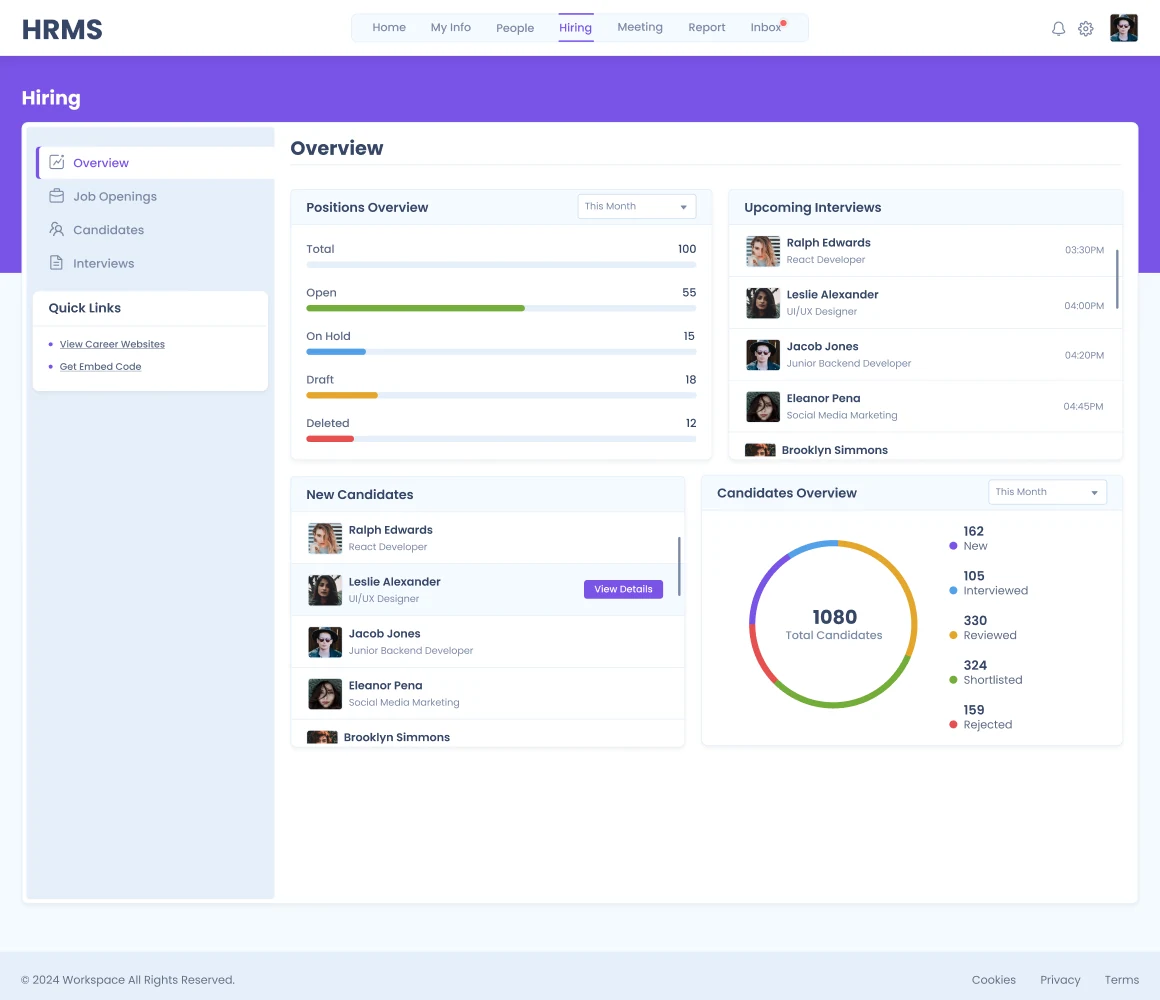Switch to the People tab

pos(515,28)
